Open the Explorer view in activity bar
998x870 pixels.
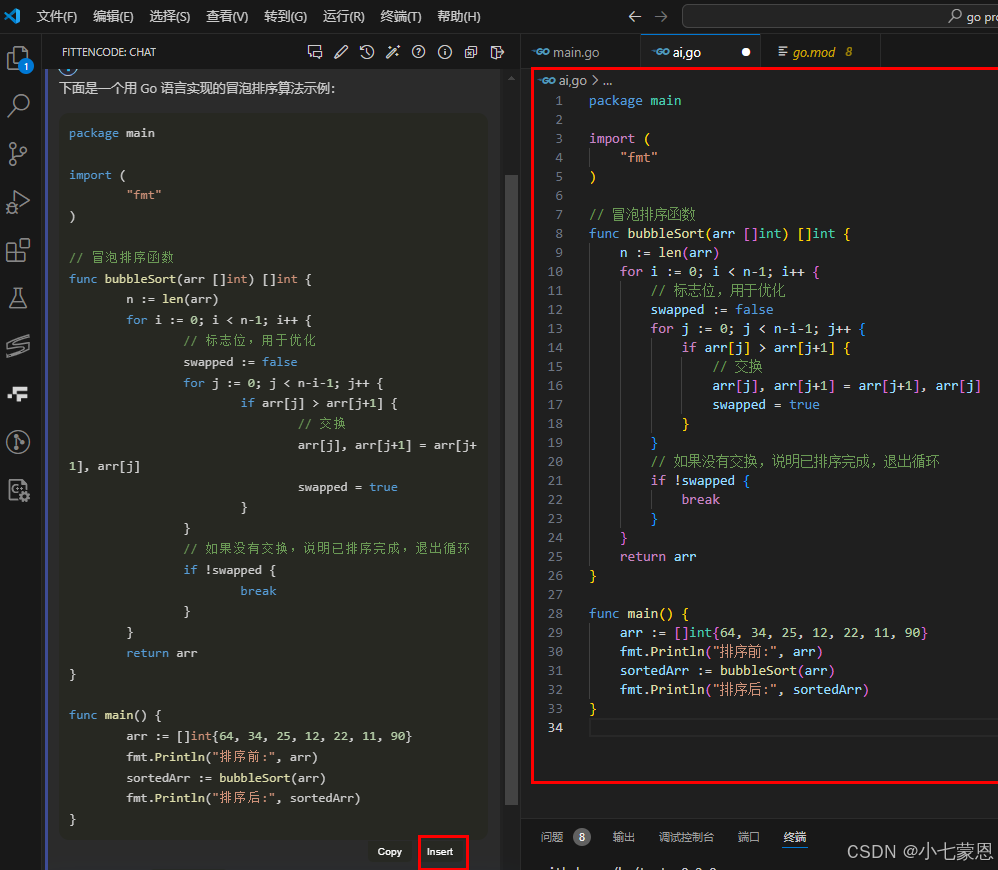(18, 58)
